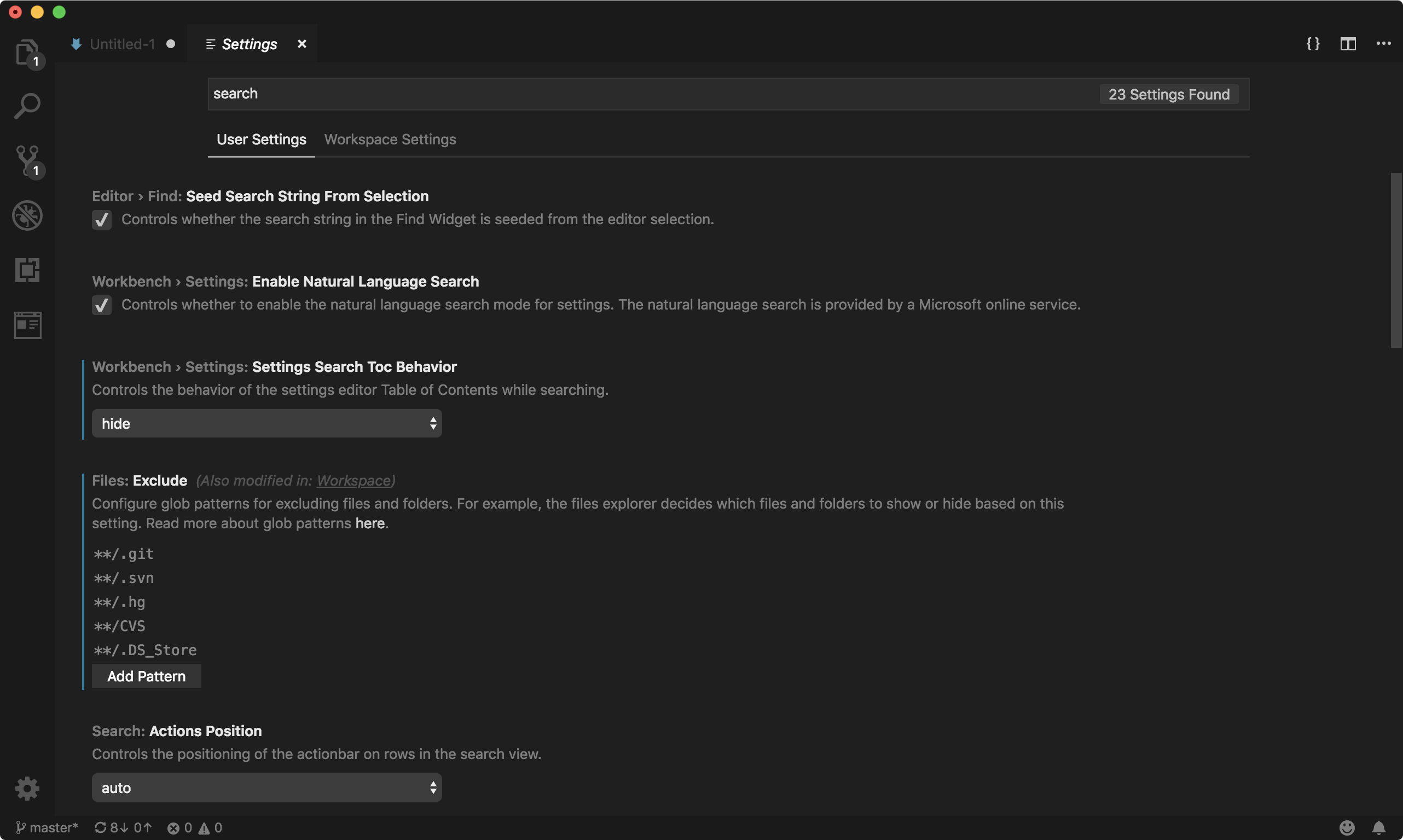Viewport: 1403px width, 840px height.
Task: Split the editor using the split icon
Action: tap(1348, 44)
